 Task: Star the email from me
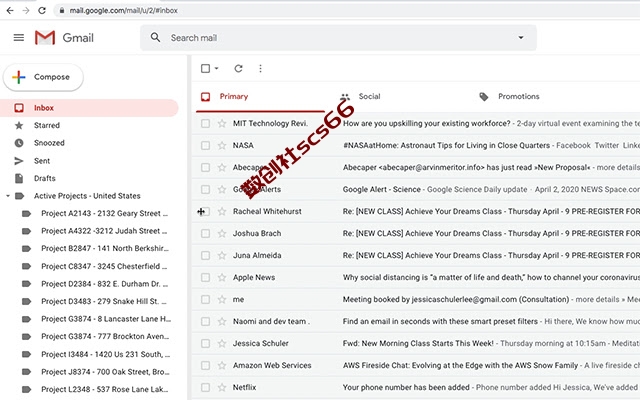(222, 300)
